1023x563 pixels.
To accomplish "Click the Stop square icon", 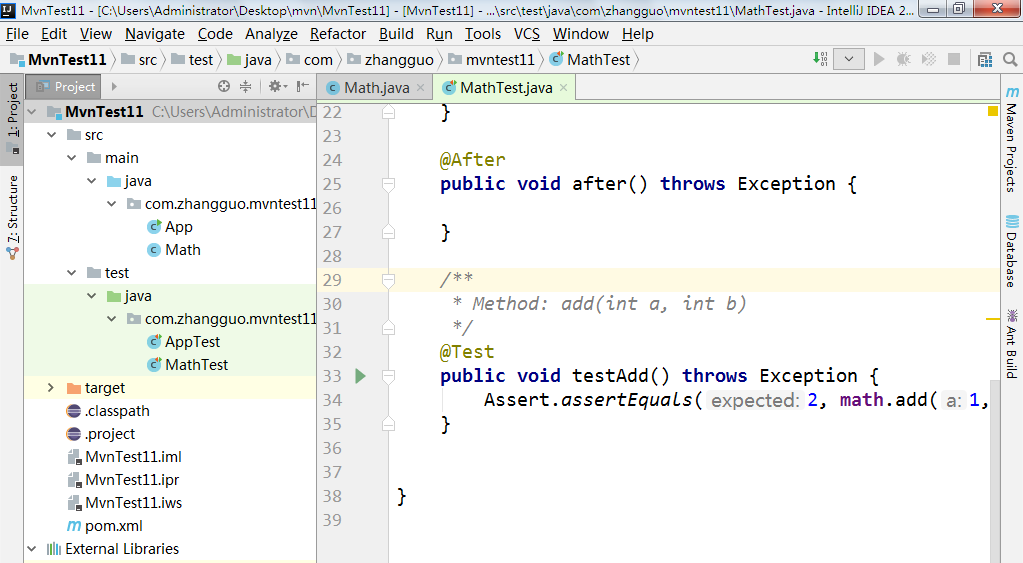I will click(x=954, y=59).
